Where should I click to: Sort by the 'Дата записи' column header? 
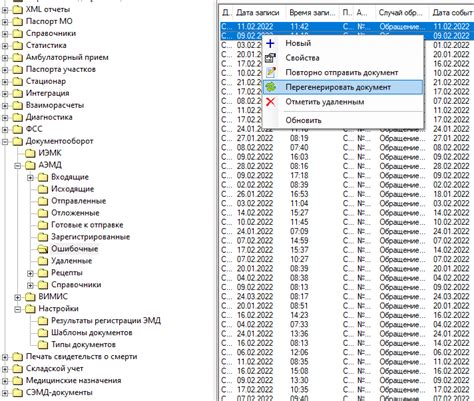point(259,13)
